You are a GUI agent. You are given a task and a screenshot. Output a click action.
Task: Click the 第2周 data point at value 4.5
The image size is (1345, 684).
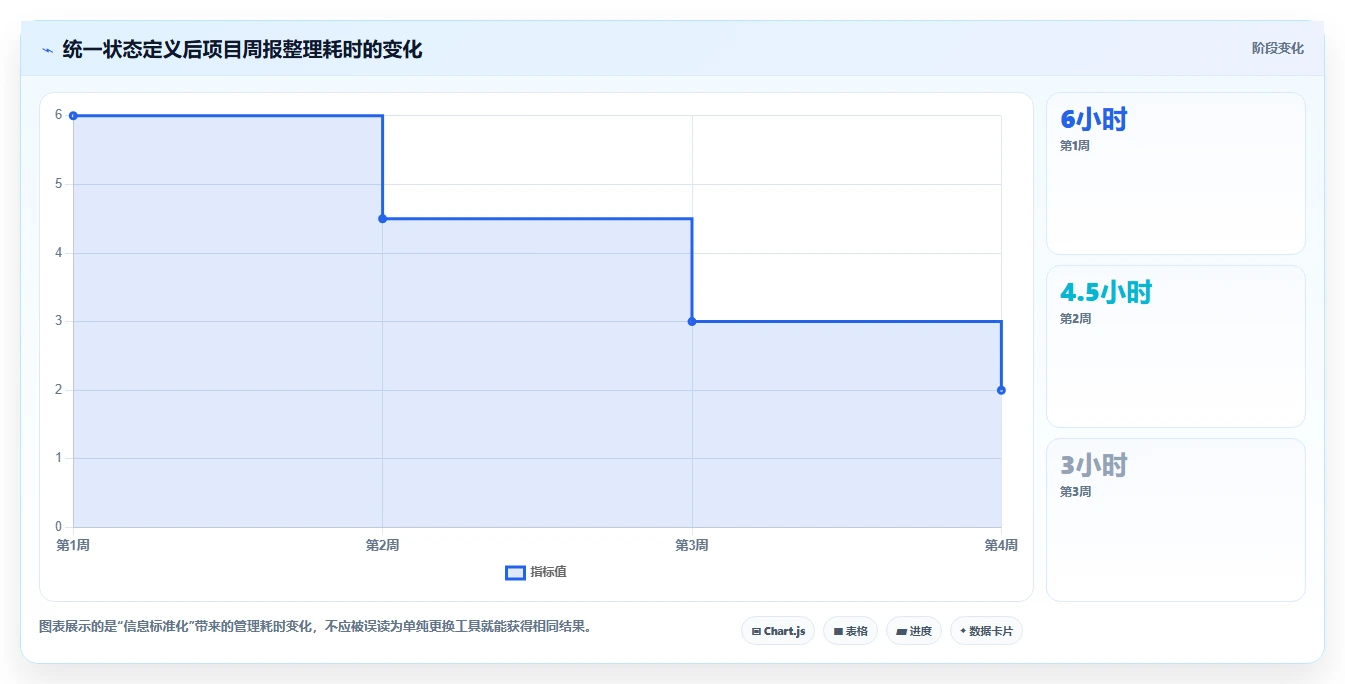coord(382,219)
